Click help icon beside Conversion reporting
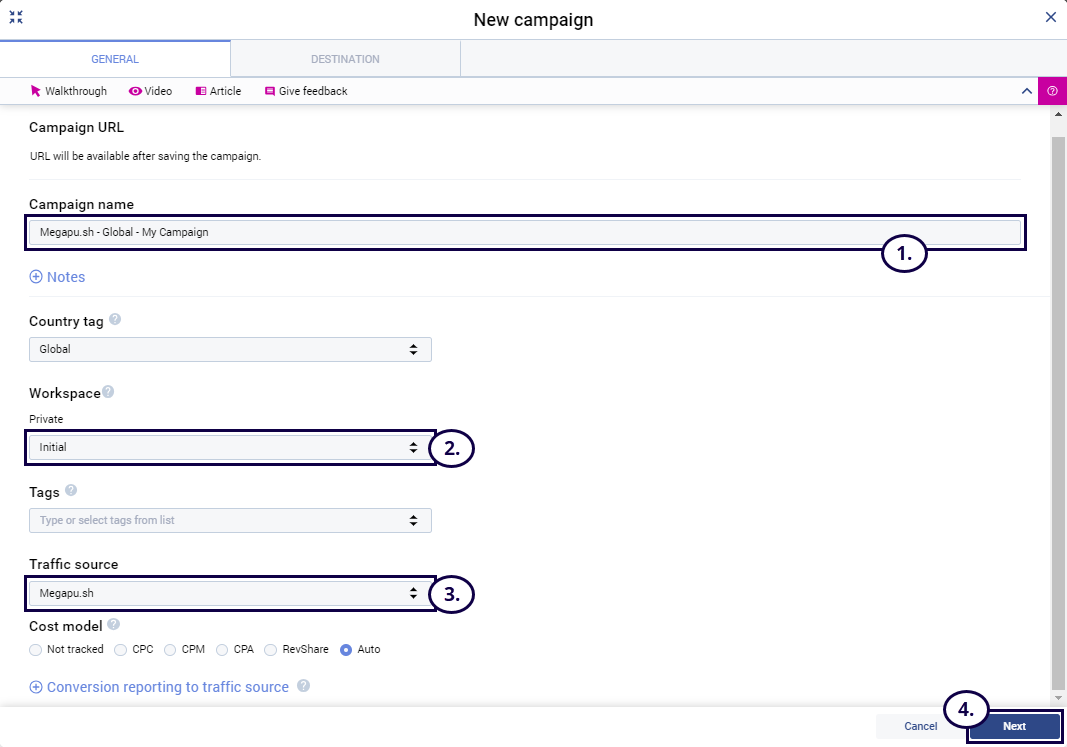This screenshot has width=1067, height=747. [x=303, y=686]
